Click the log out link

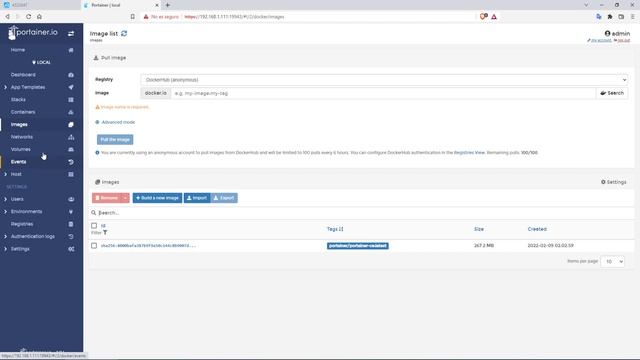pyautogui.click(x=622, y=40)
